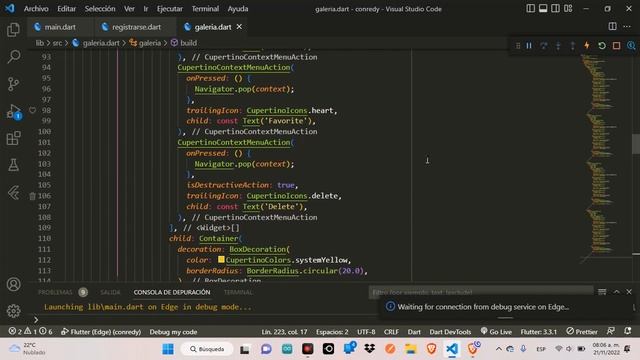Stop the debug session
Viewport: 640px width, 360px height.
point(616,45)
